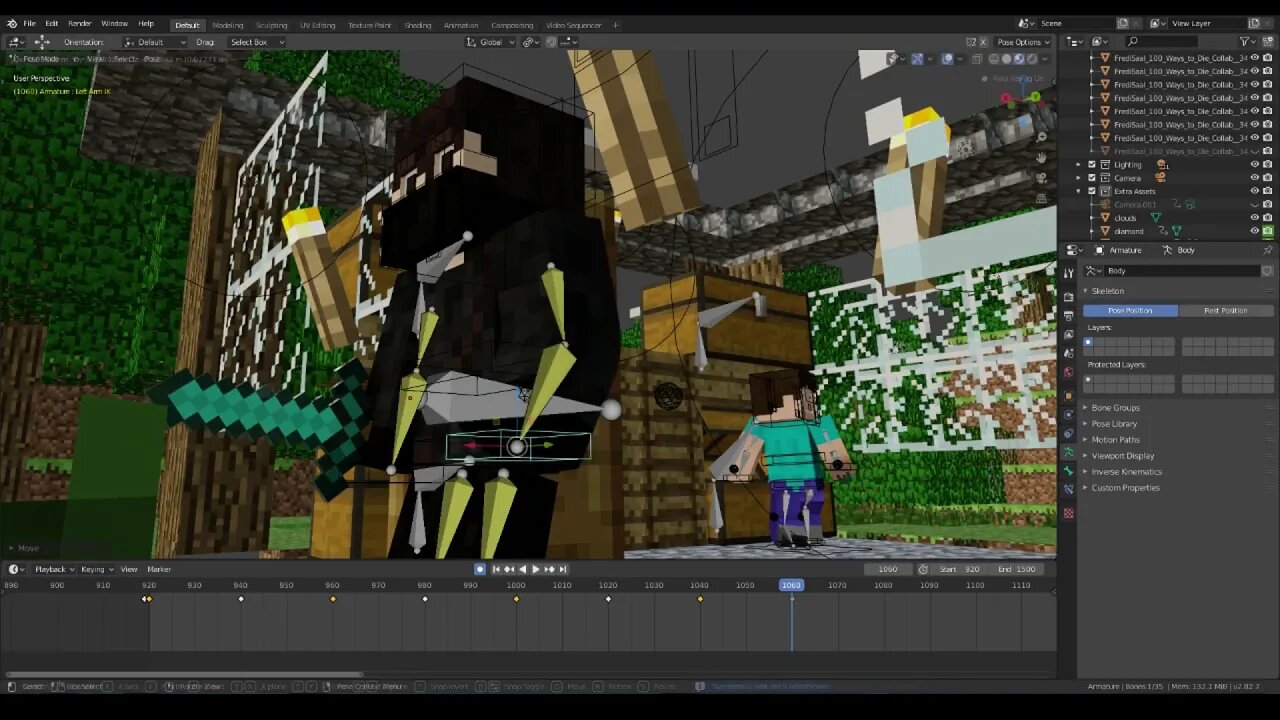Click the new scene icon
The height and width of the screenshot is (720, 1280).
click(1123, 24)
